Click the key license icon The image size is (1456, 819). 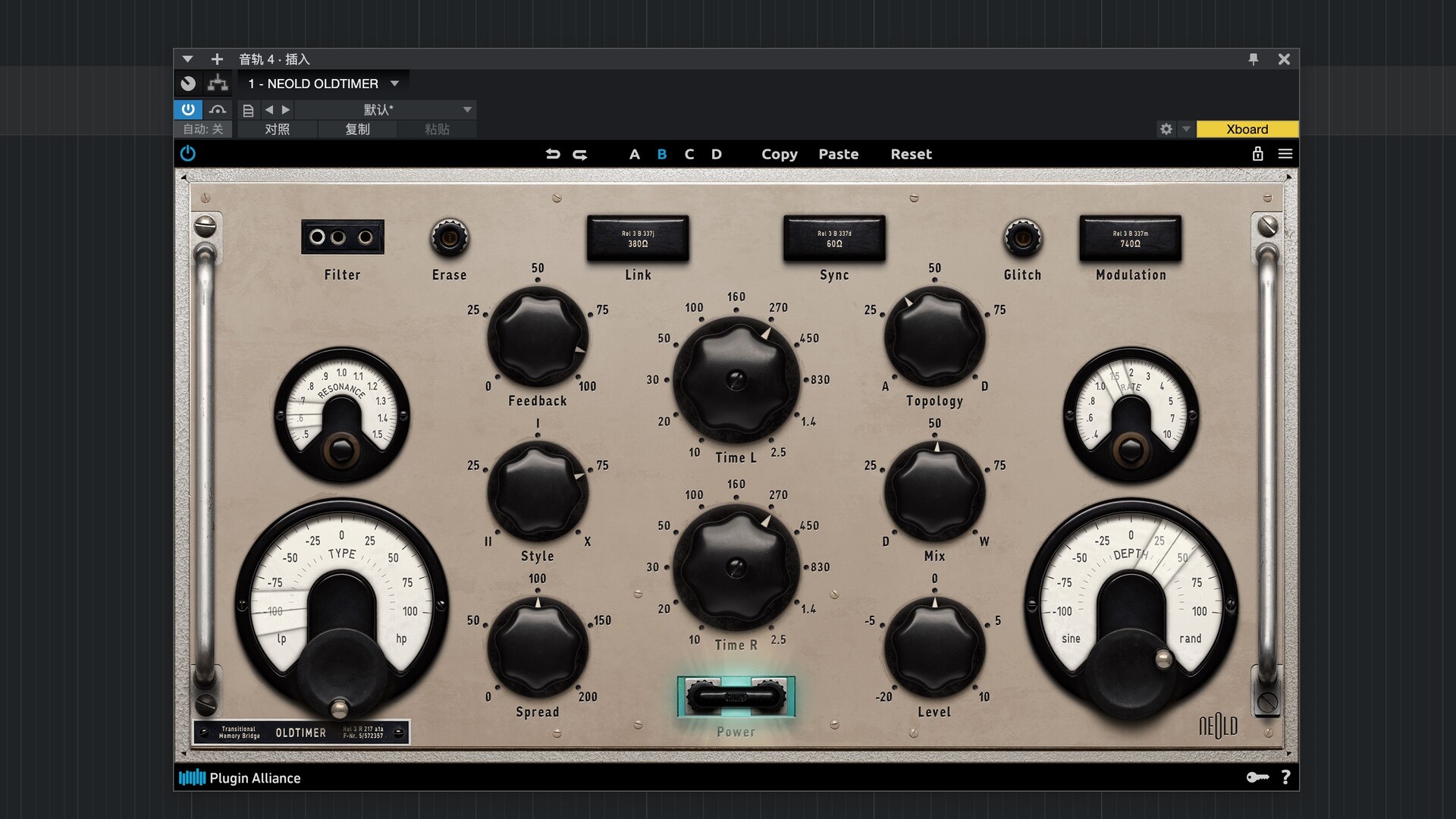pos(1257,777)
